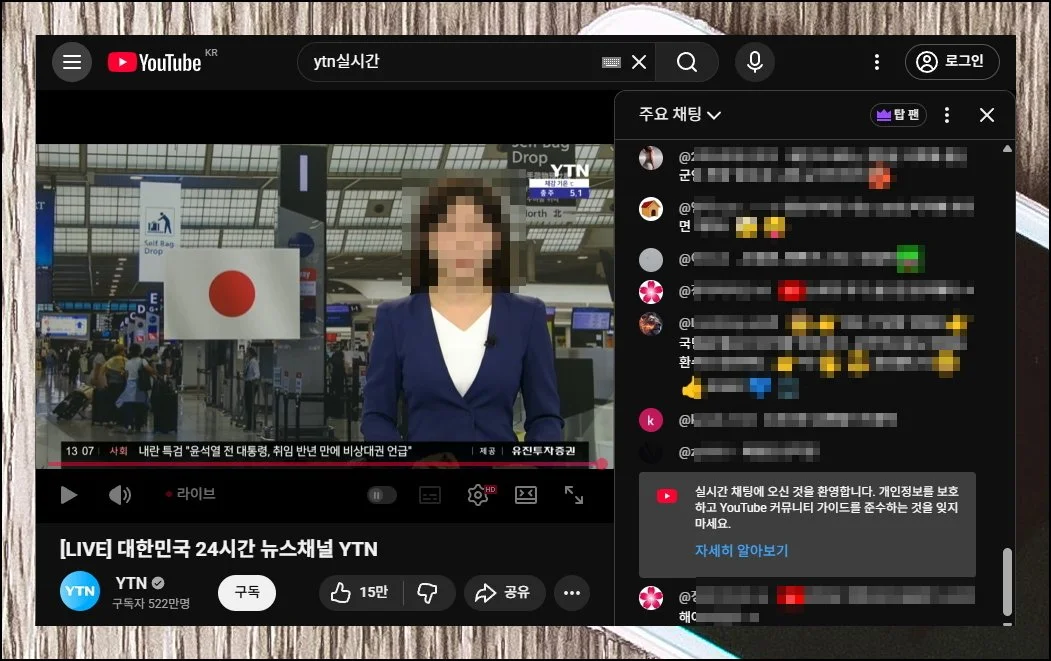The height and width of the screenshot is (661, 1051).
Task: Open the YouTube hamburger guide menu
Action: click(71, 62)
